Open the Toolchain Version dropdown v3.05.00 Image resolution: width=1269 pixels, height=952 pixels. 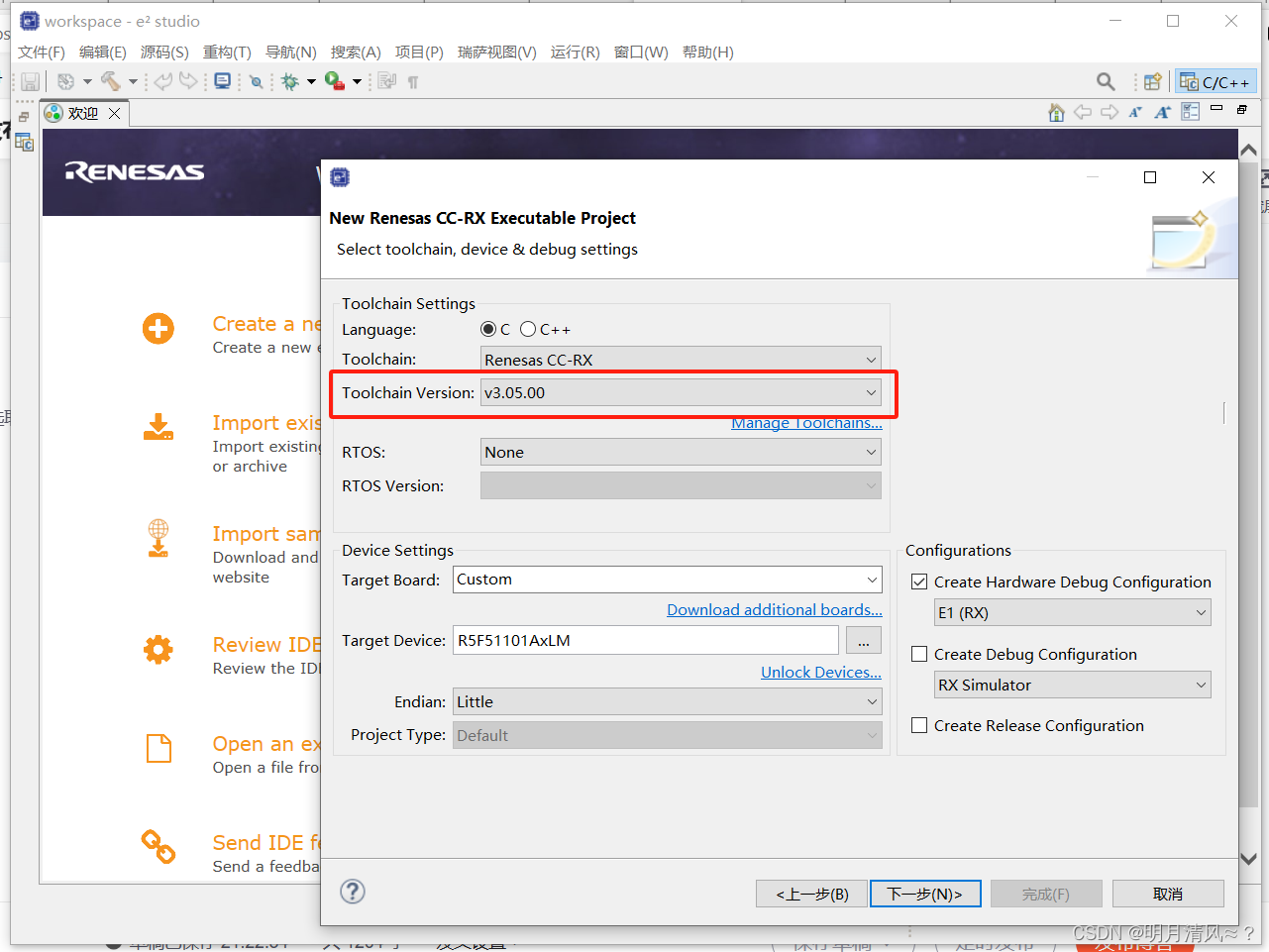(x=681, y=392)
